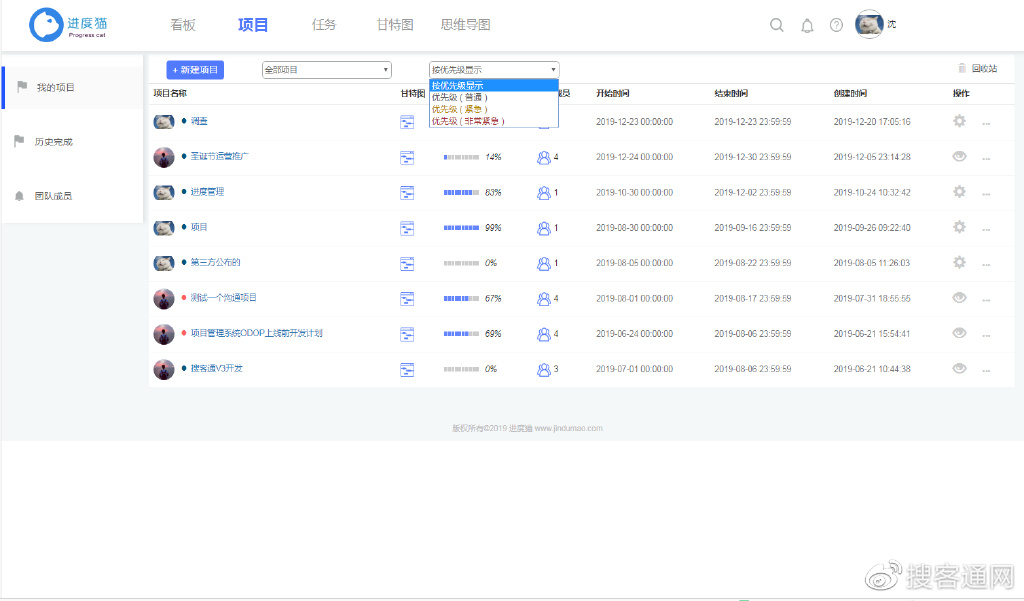Image resolution: width=1024 pixels, height=601 pixels.
Task: Click the 83% progress bar
Action: click(x=461, y=193)
